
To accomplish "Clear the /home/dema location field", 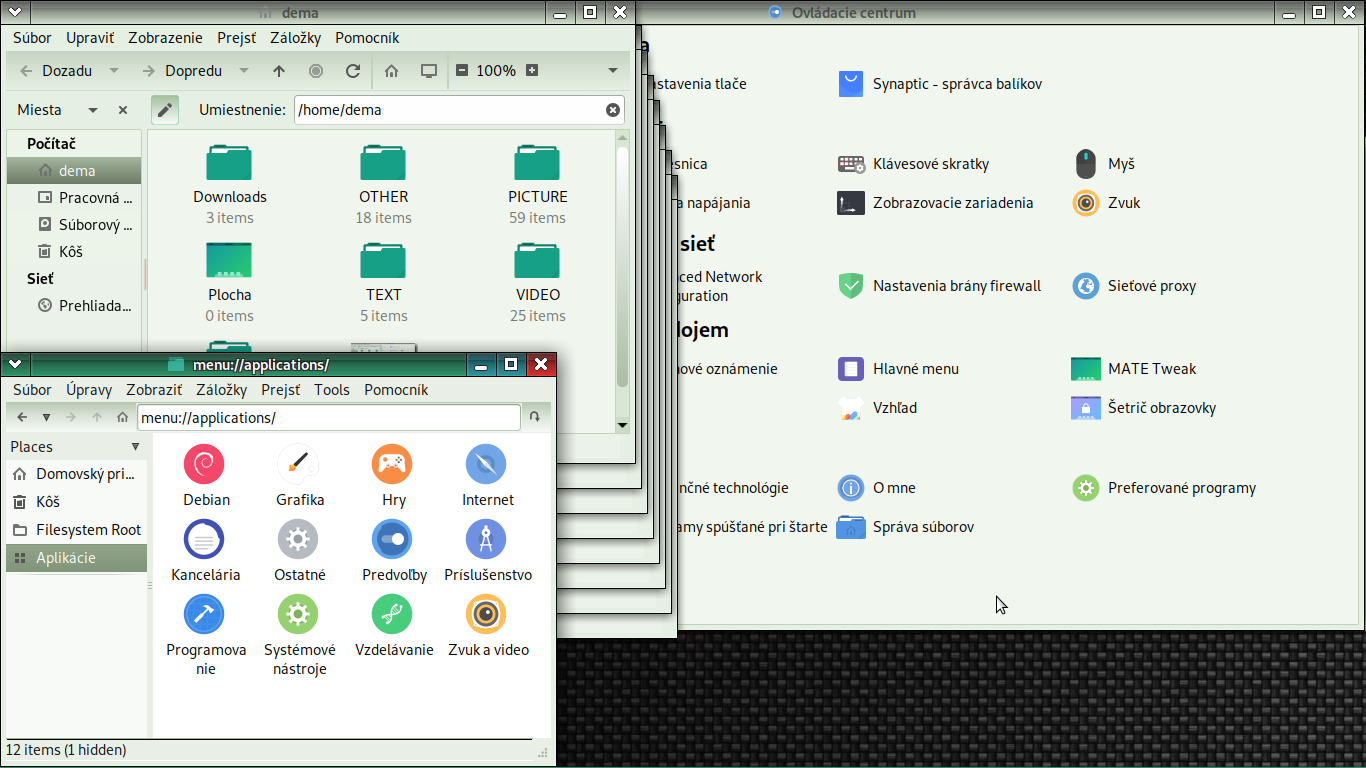I will click(613, 110).
